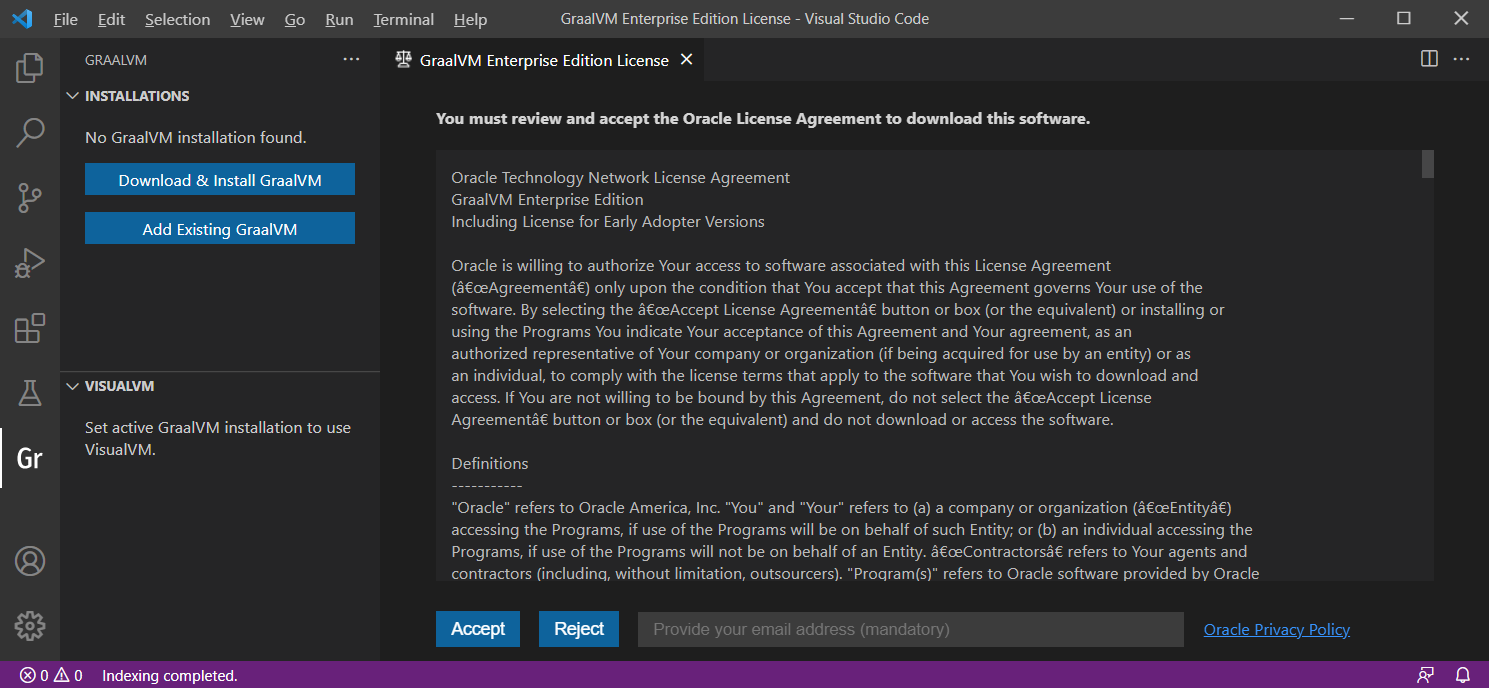Open the feedback icon in status bar
Screen dimensions: 1489x688
pos(1426,676)
